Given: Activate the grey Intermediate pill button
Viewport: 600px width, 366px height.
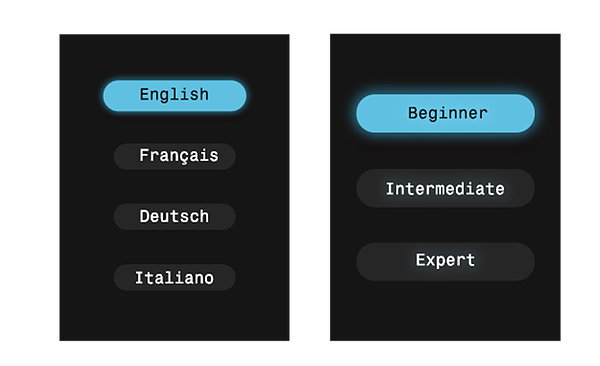Looking at the screenshot, I should (x=445, y=188).
